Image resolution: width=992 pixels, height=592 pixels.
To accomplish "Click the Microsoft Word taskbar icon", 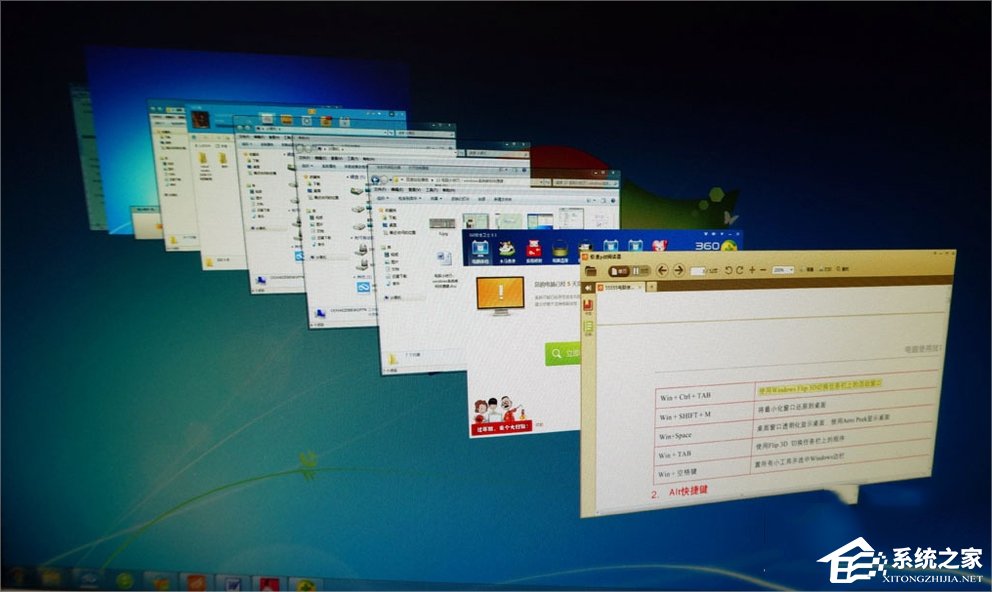I will tap(234, 583).
